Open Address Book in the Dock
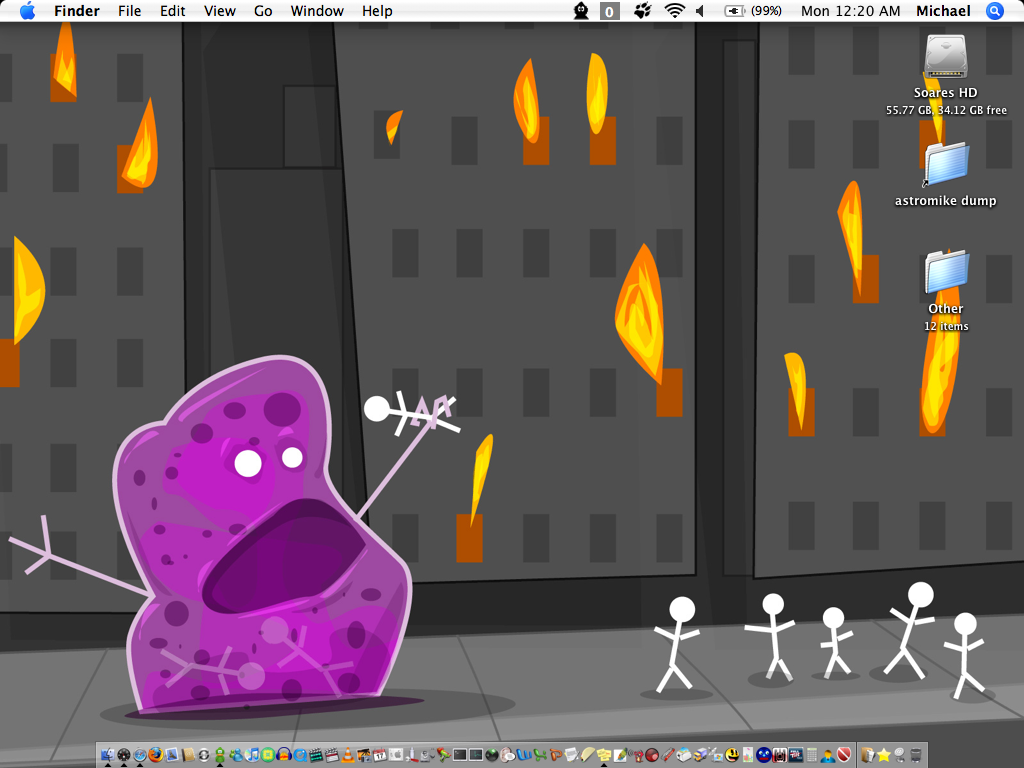 tap(188, 755)
